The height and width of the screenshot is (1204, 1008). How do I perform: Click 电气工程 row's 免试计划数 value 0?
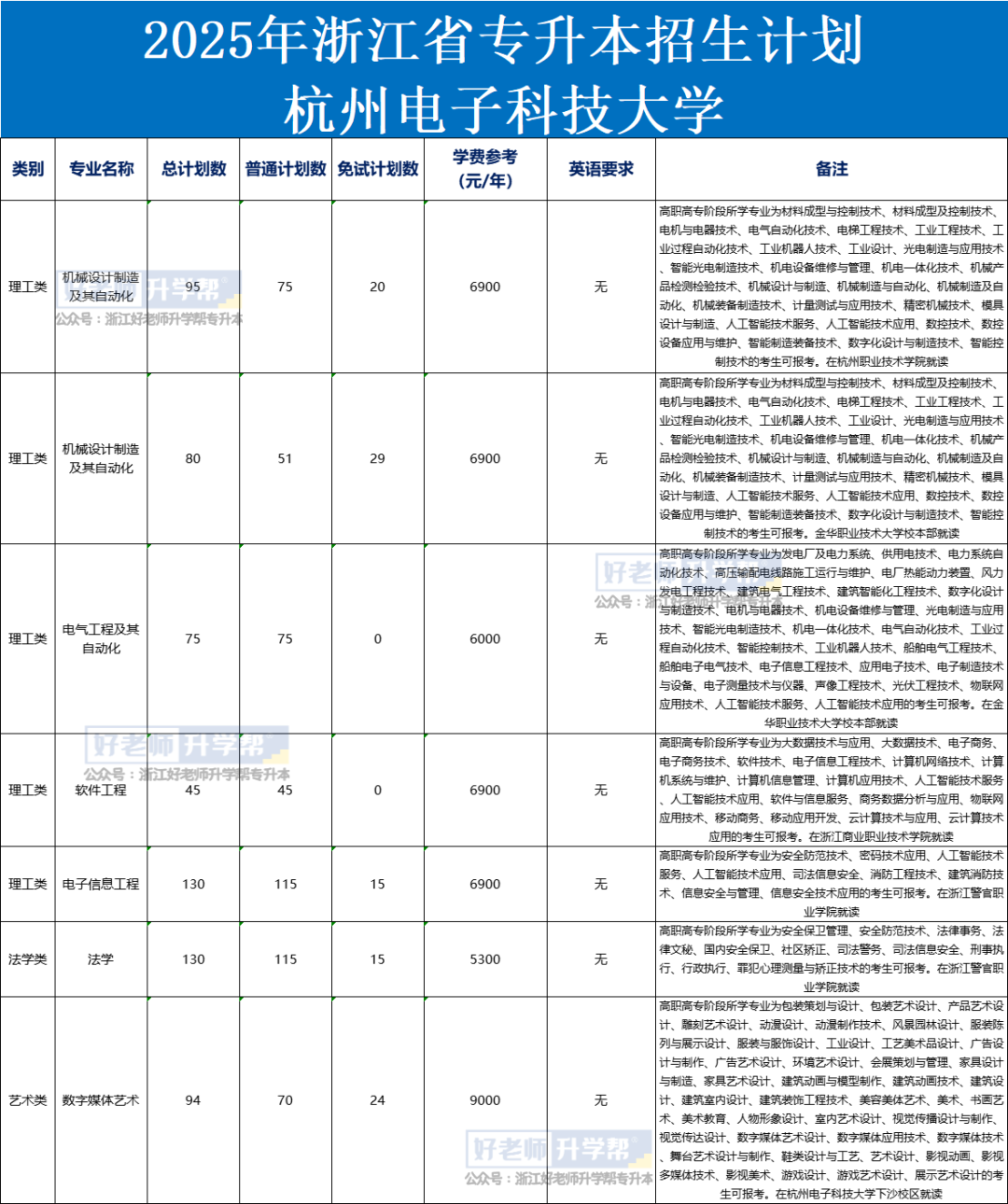[x=377, y=638]
